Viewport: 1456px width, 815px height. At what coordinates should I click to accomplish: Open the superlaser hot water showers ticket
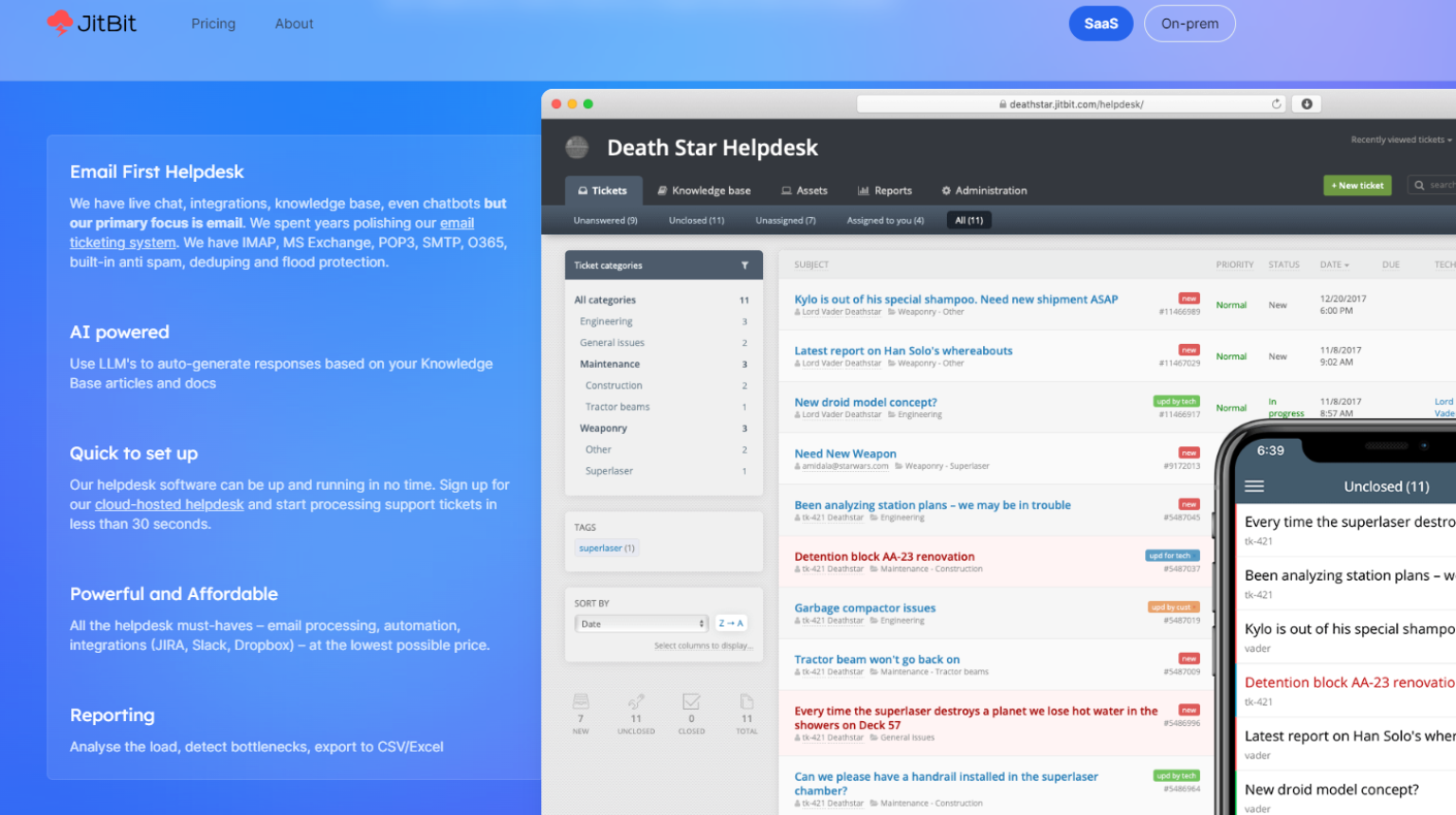click(975, 718)
